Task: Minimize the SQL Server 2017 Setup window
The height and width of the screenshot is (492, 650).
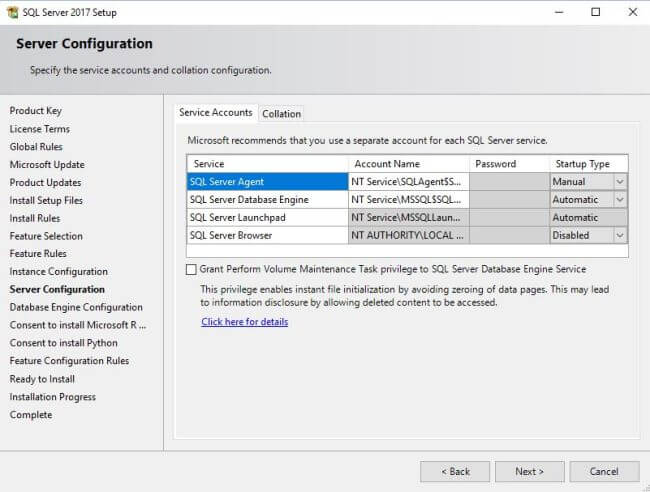Action: point(559,12)
